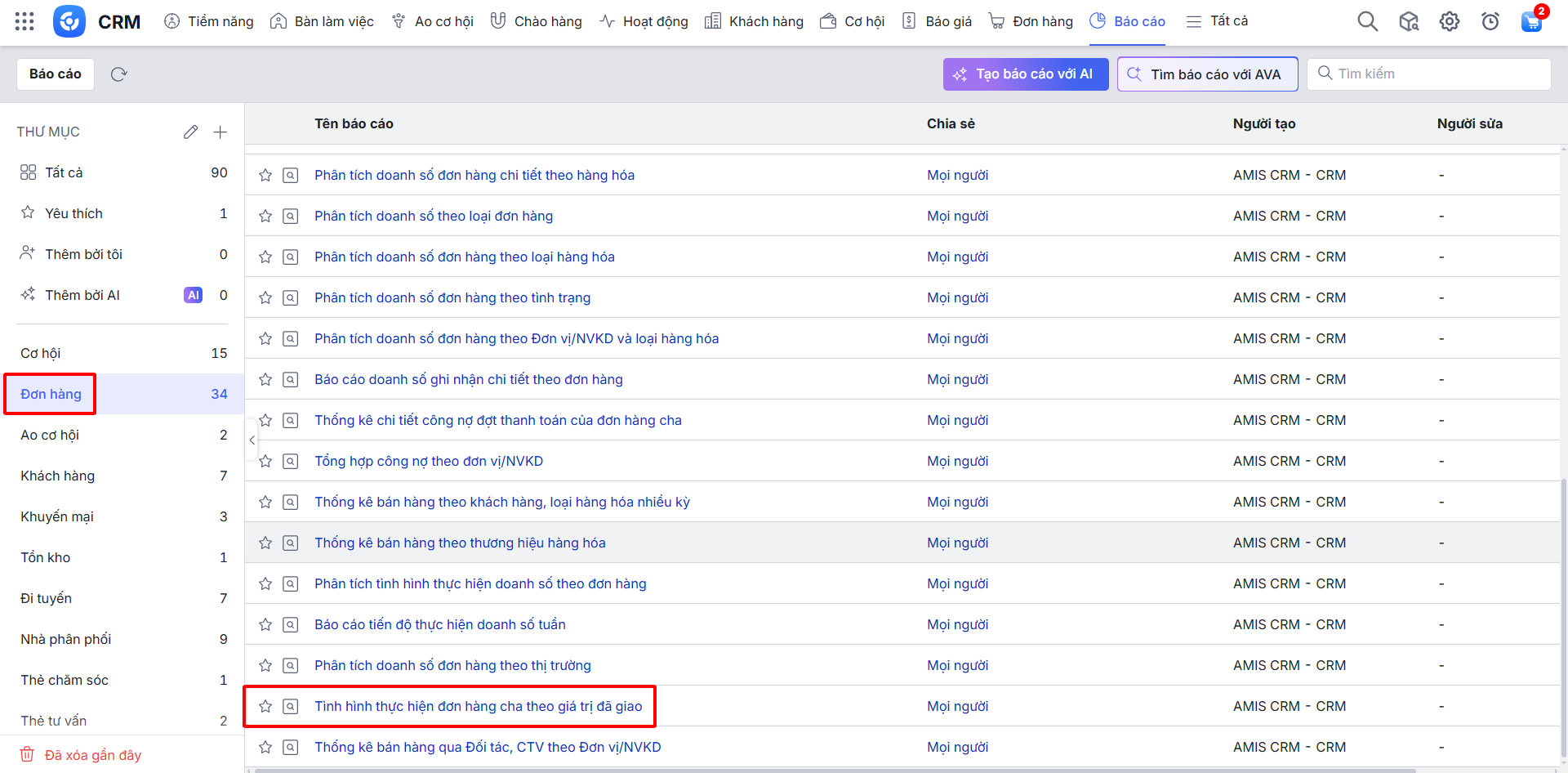Open the app launcher grid icon
This screenshot has height=773, width=1568.
[x=24, y=21]
